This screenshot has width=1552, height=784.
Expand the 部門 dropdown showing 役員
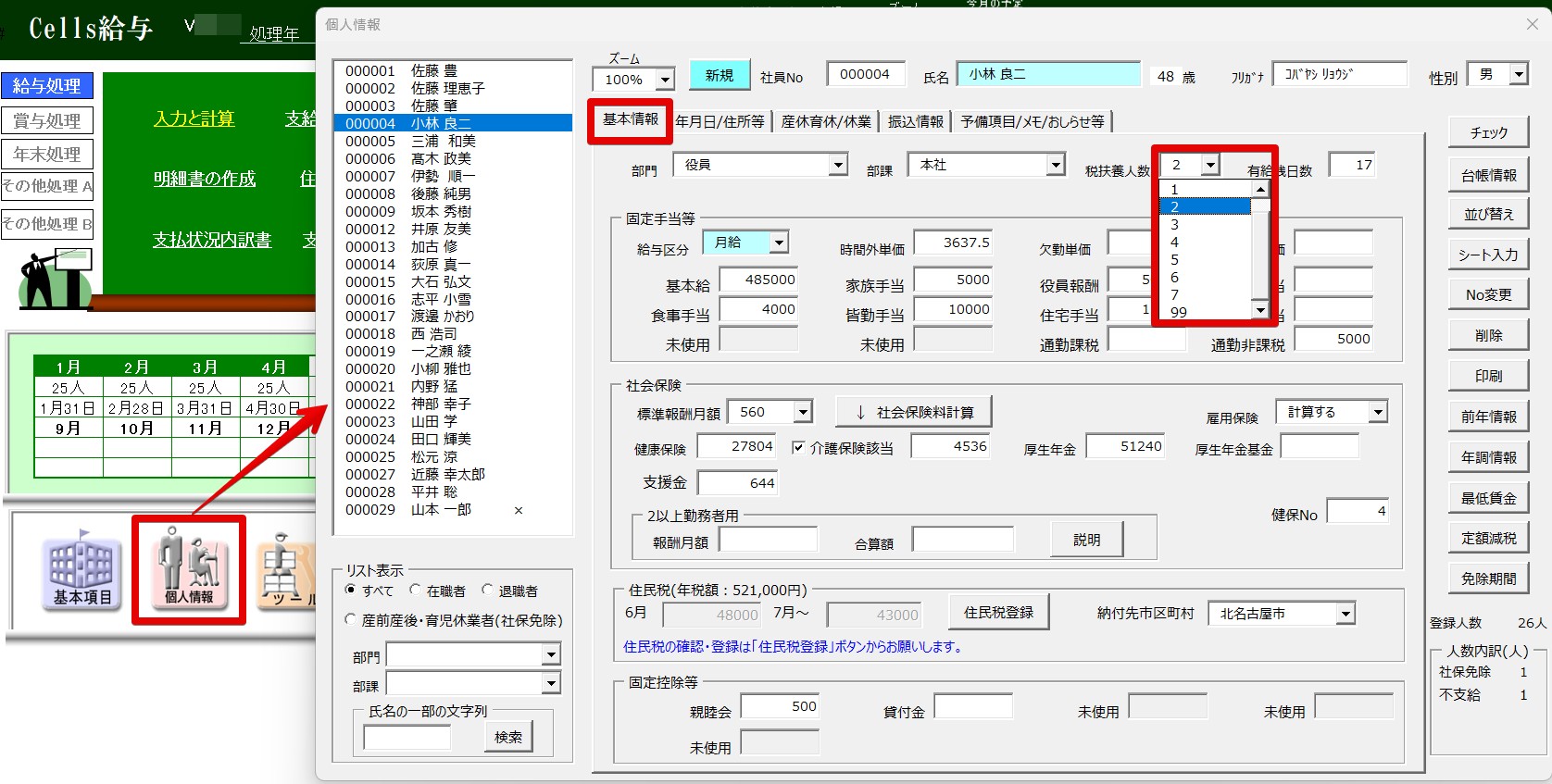coord(838,165)
